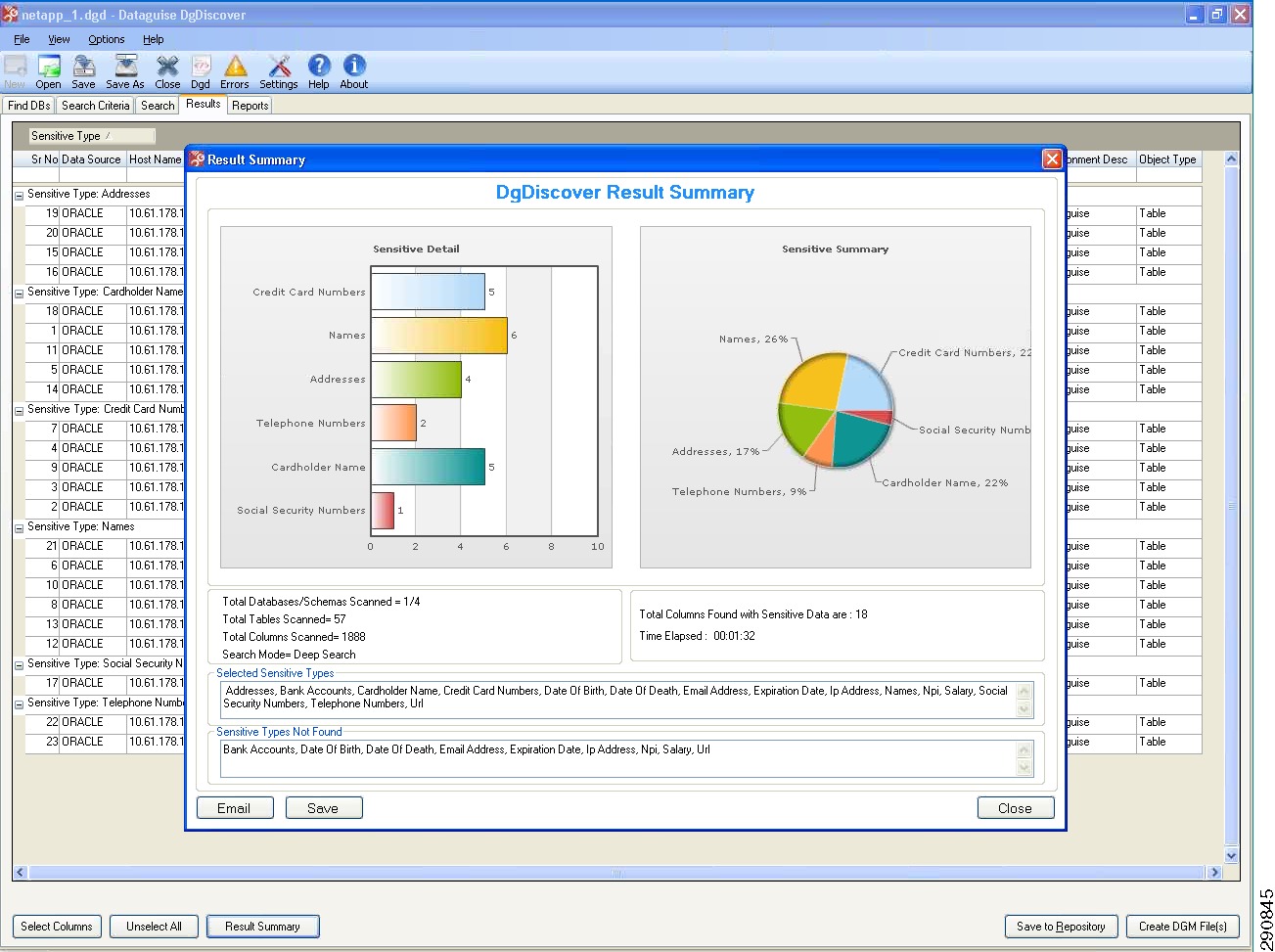
Task: Open the Help menu
Action: pyautogui.click(x=153, y=39)
